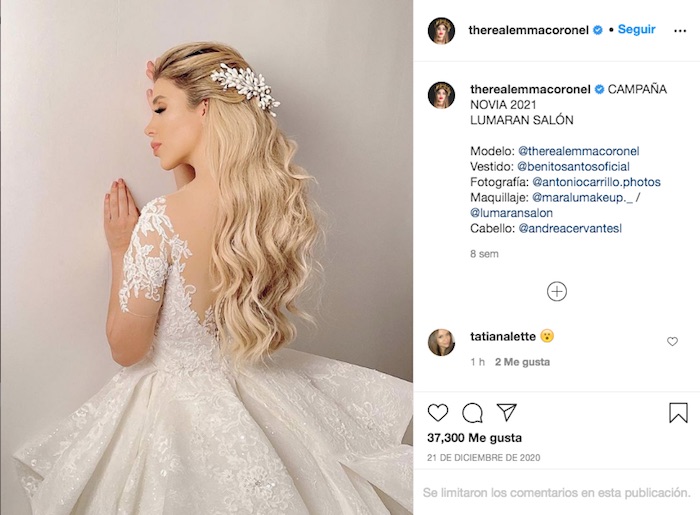The height and width of the screenshot is (515, 700).
Task: Click the Seguir follow button
Action: click(x=636, y=29)
